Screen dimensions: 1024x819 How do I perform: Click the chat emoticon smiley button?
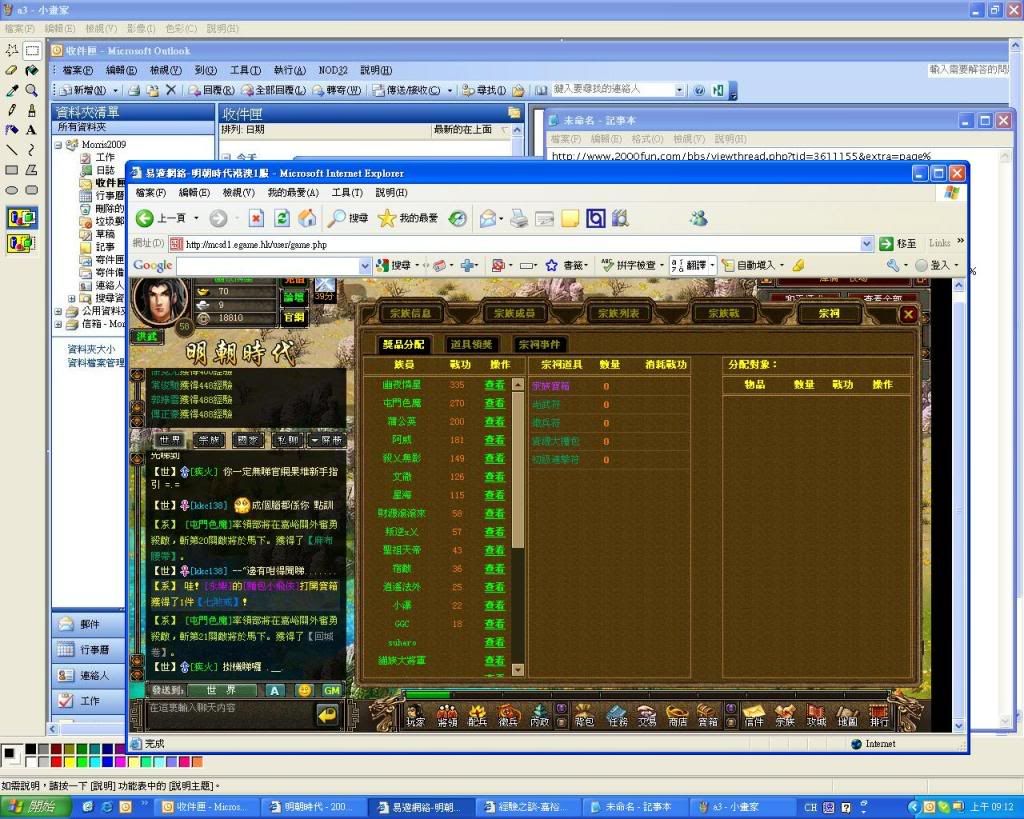pos(304,690)
